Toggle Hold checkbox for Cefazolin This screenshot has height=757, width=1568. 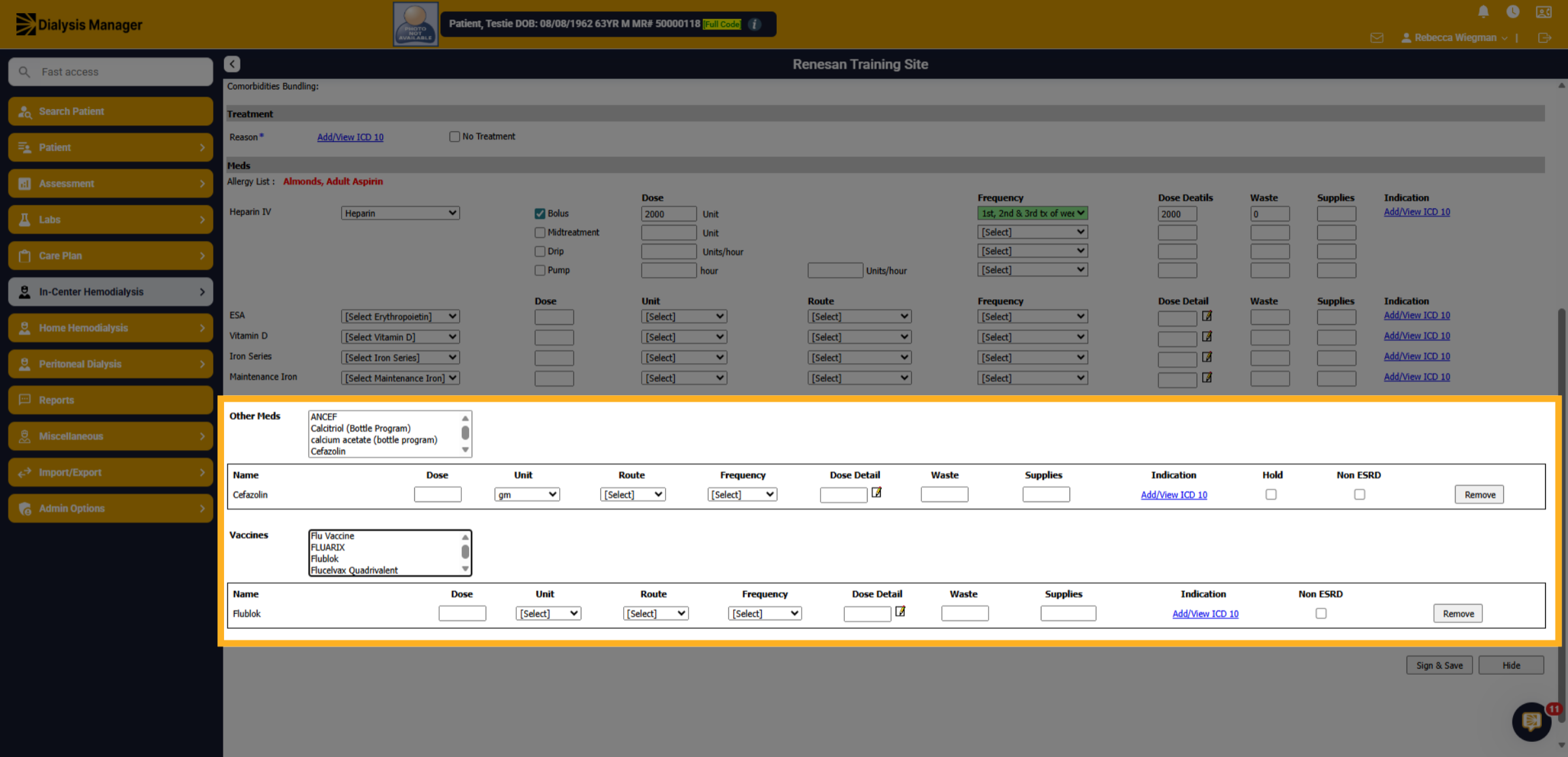pos(1271,494)
